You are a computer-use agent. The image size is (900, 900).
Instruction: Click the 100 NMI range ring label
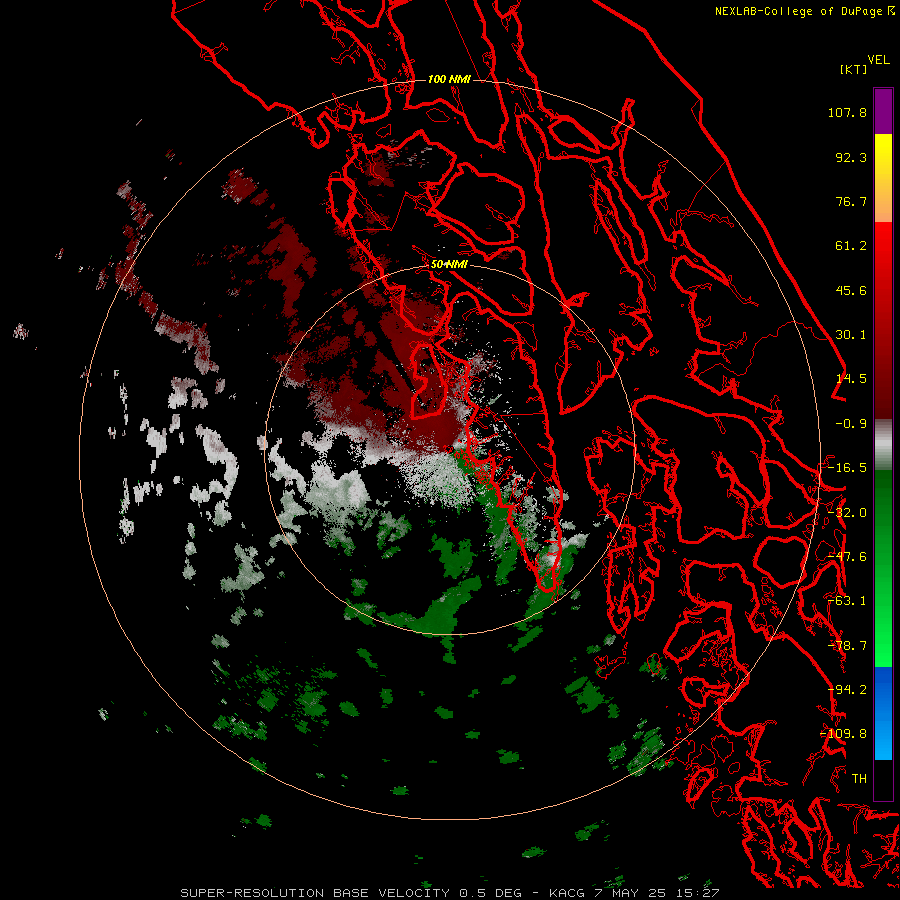(x=449, y=79)
